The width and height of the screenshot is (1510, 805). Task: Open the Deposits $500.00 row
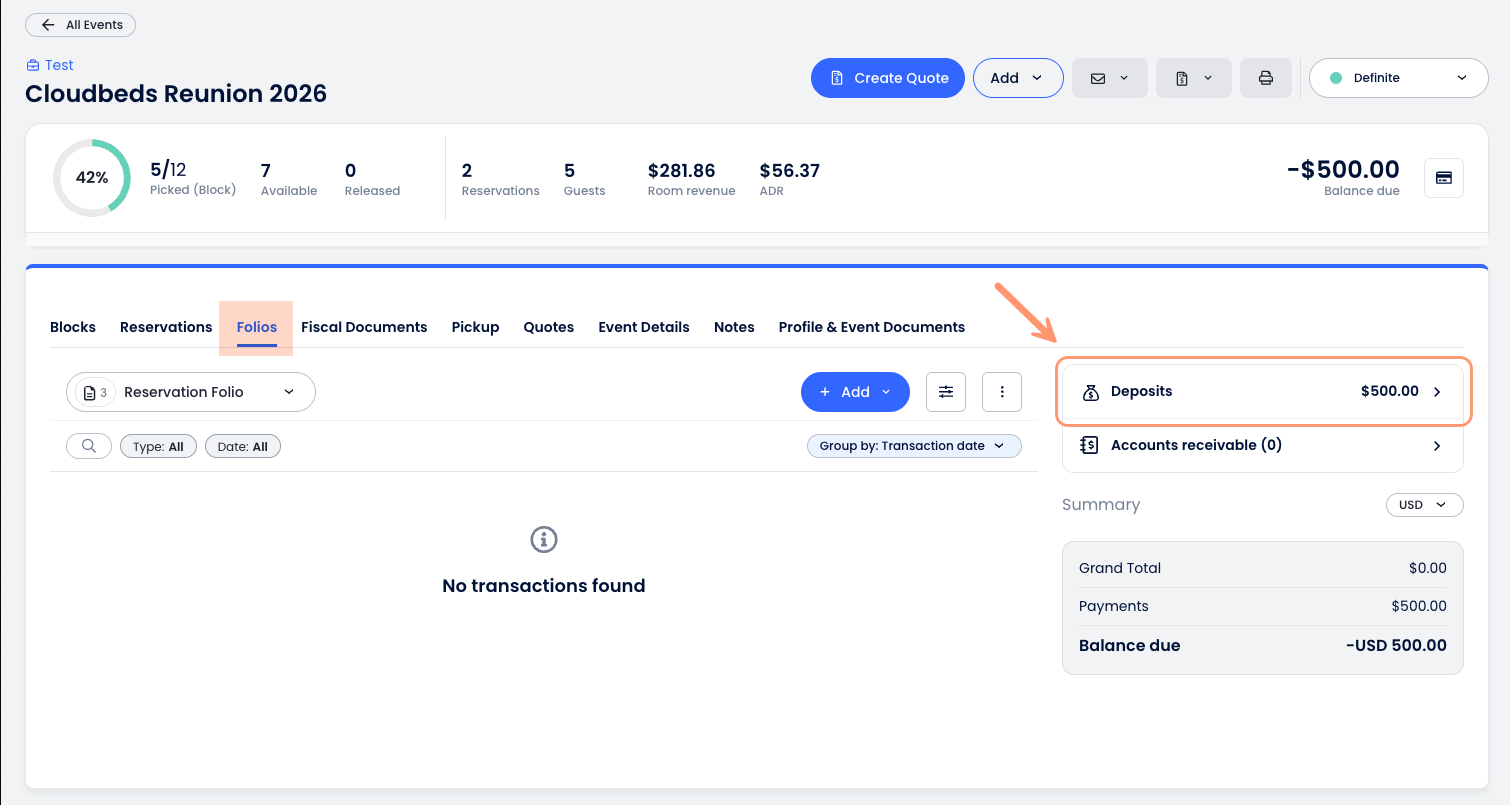point(1263,391)
